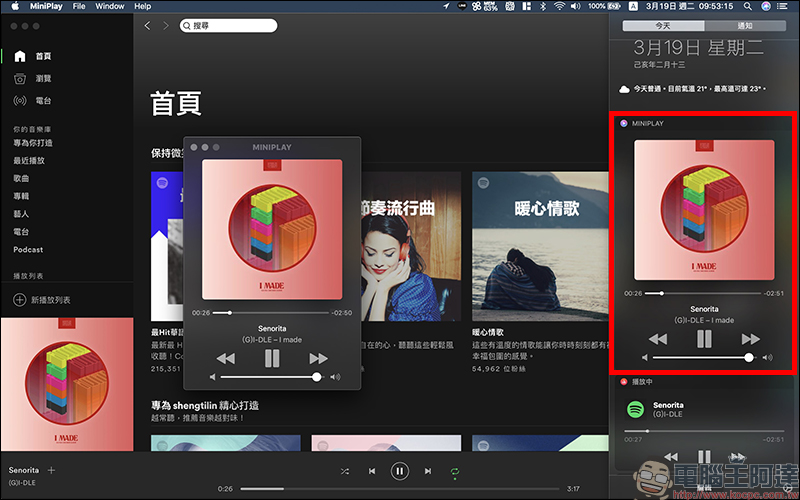800x500 pixels.
Task: Open the 暖心情歌 playlist cover
Action: pos(540,246)
